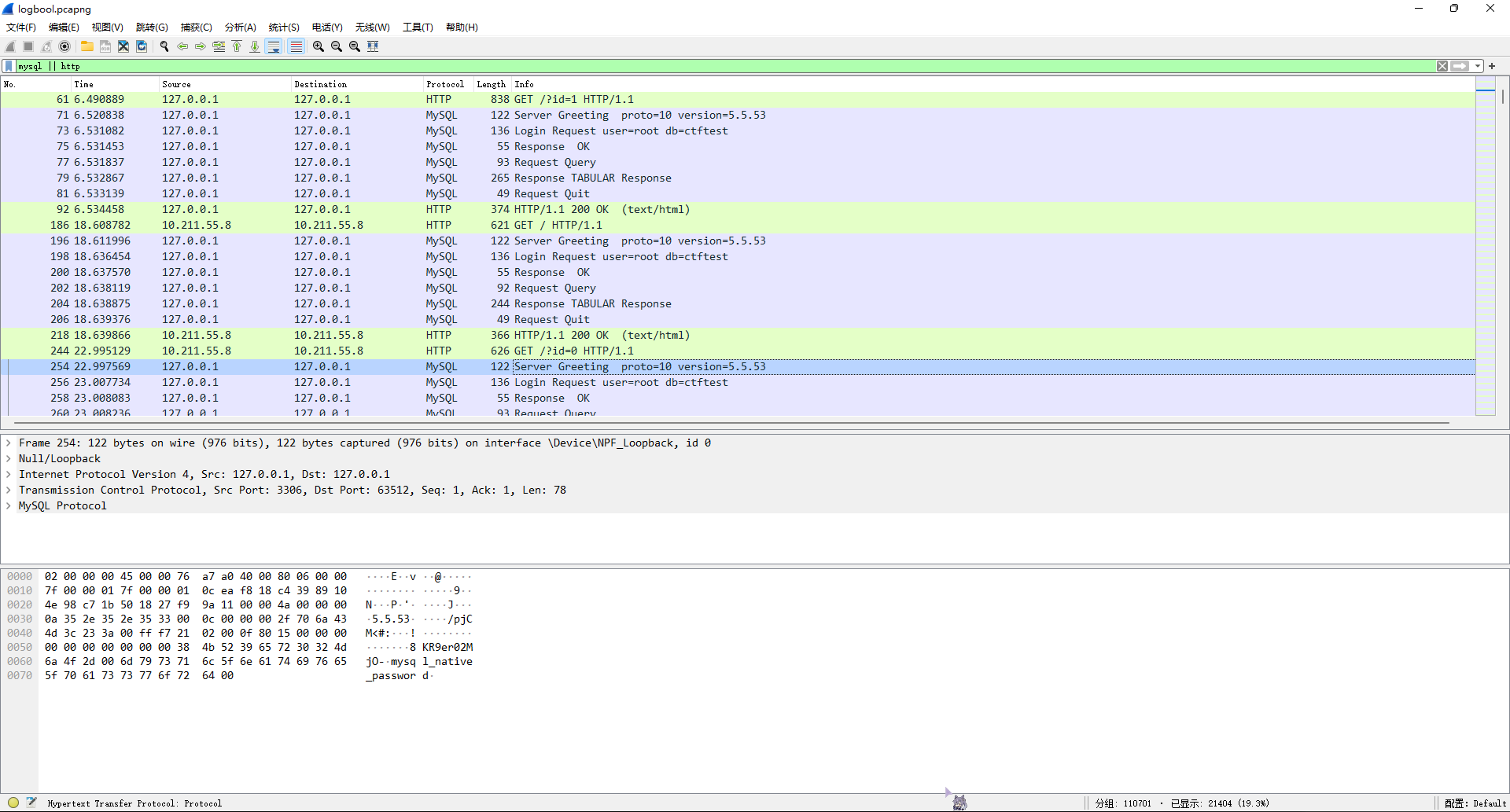Toggle packet colorization rules
1510x812 pixels.
[296, 46]
